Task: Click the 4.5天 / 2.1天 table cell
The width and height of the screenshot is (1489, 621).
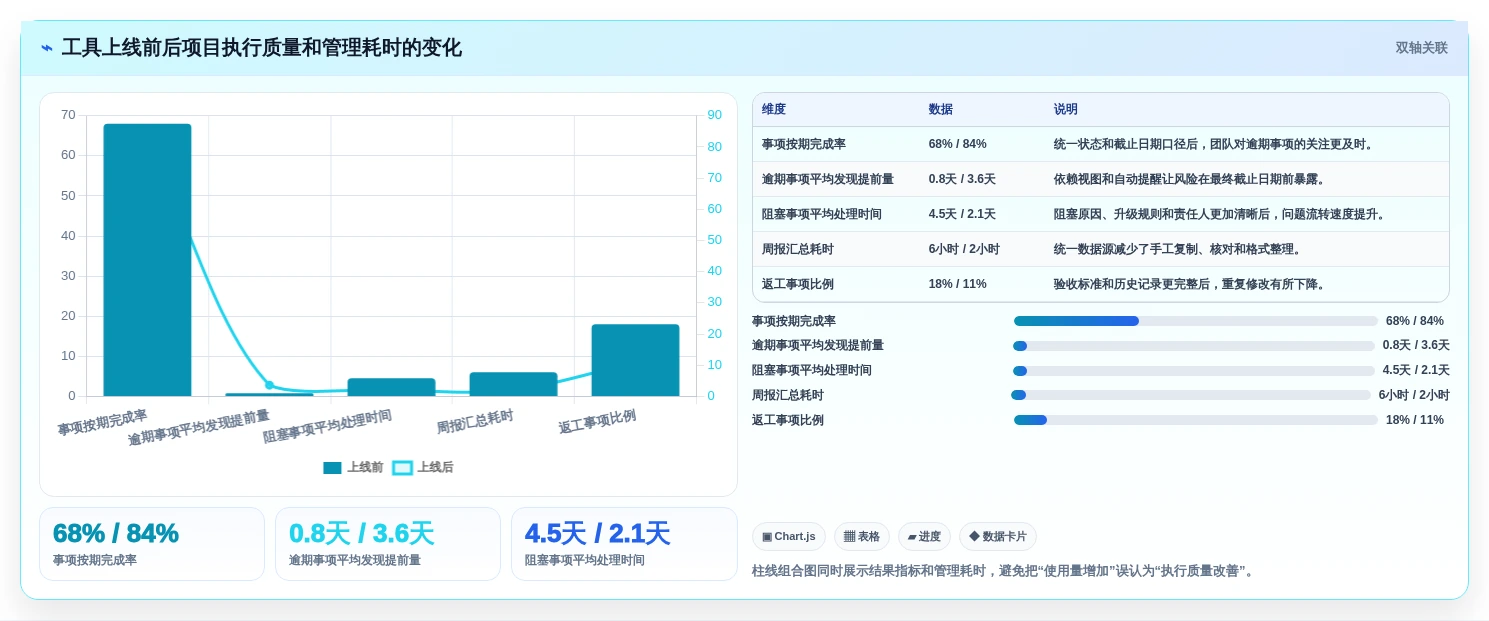Action: coord(962,214)
